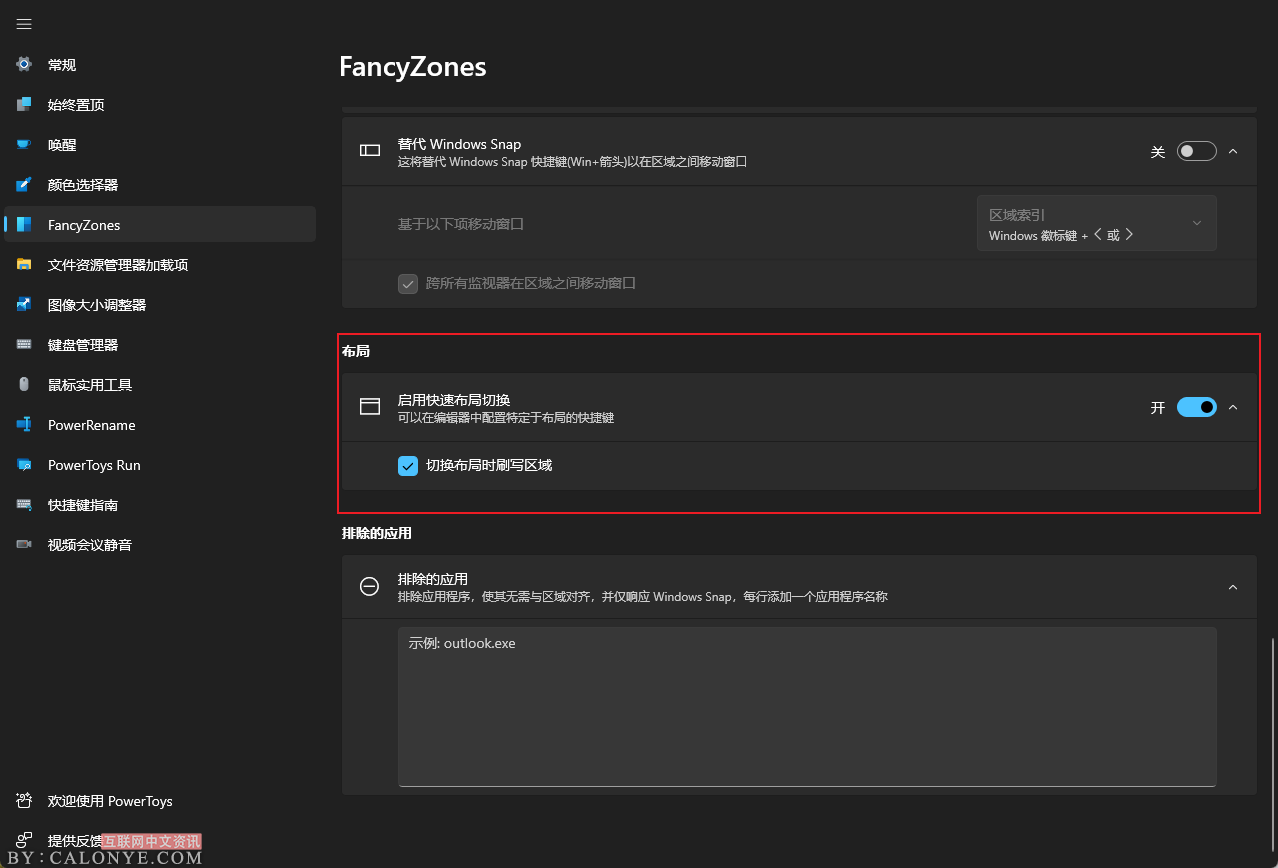Click the FancyZones page title
The width and height of the screenshot is (1278, 868).
click(x=413, y=67)
